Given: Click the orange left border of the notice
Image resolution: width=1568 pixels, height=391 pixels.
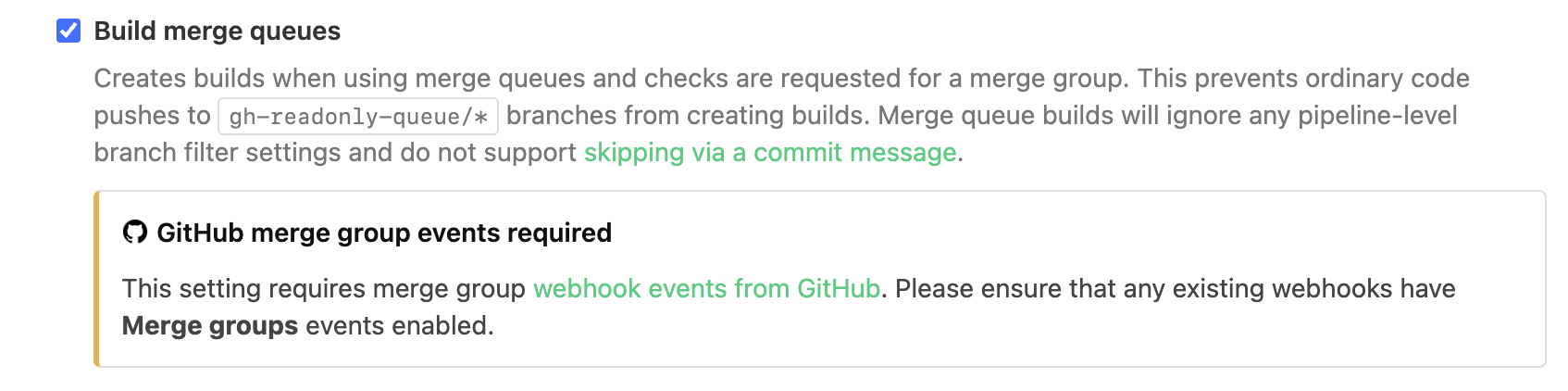Looking at the screenshot, I should pos(96,279).
